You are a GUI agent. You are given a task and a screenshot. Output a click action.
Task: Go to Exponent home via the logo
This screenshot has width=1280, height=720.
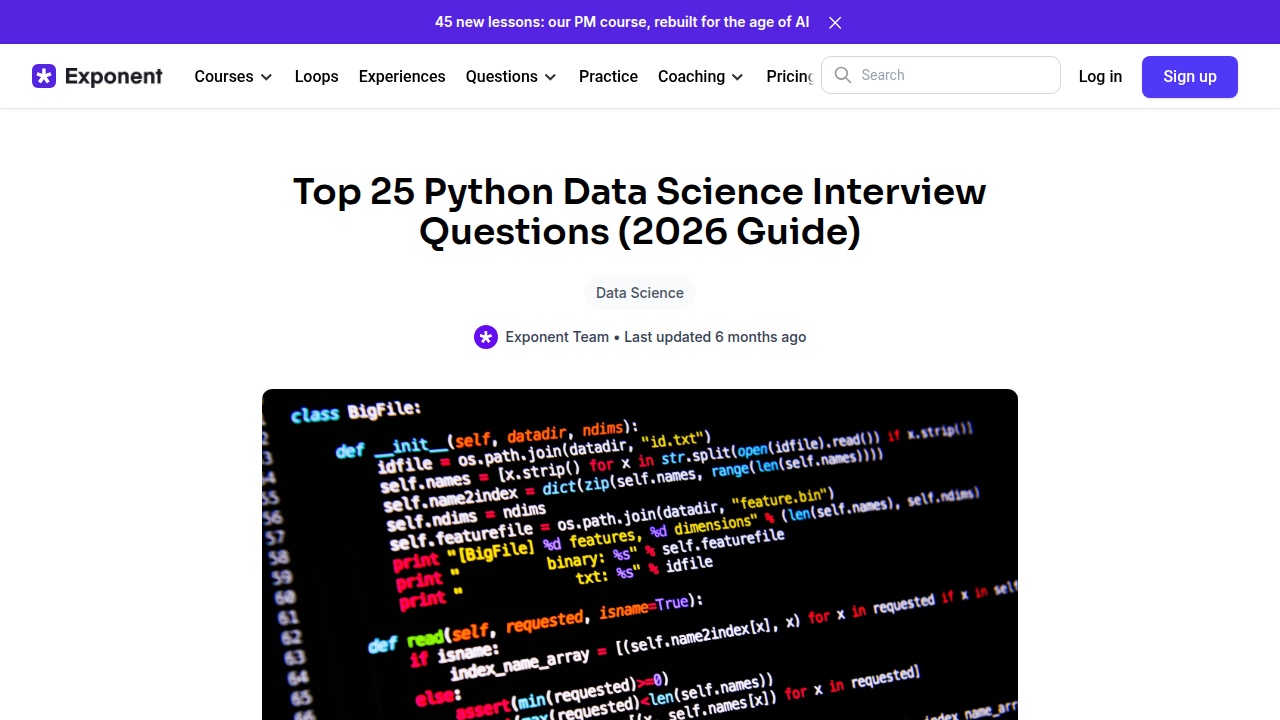[x=97, y=76]
